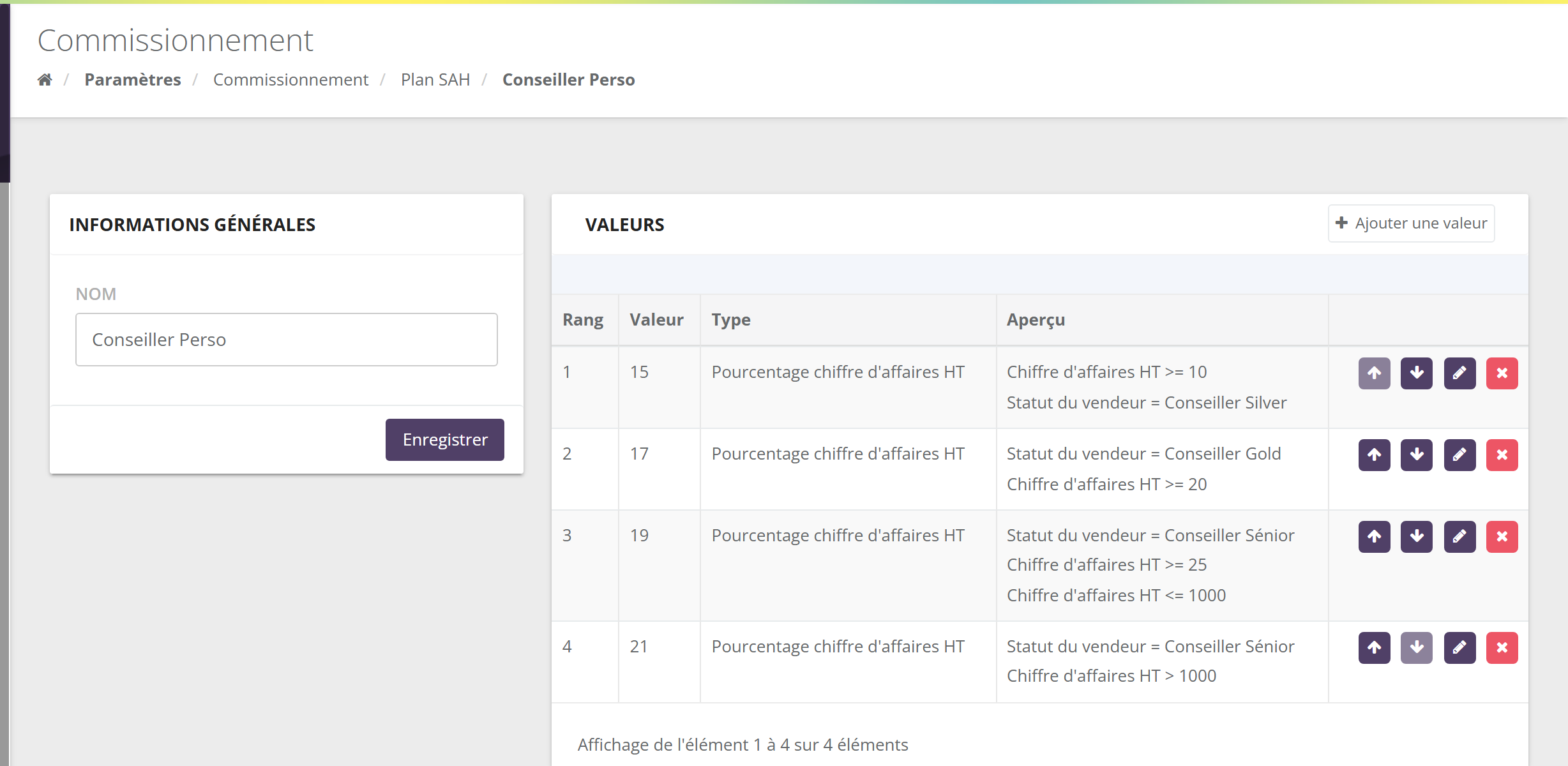Click the home icon in breadcrumb
The image size is (1568, 766).
[x=45, y=80]
